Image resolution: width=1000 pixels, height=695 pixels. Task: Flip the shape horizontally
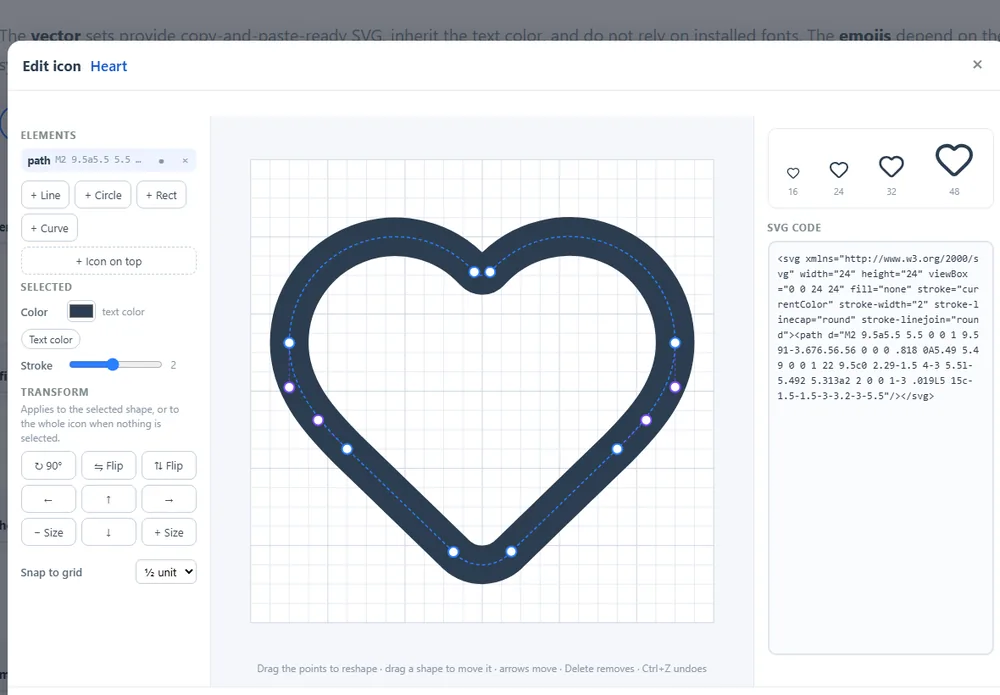point(108,465)
